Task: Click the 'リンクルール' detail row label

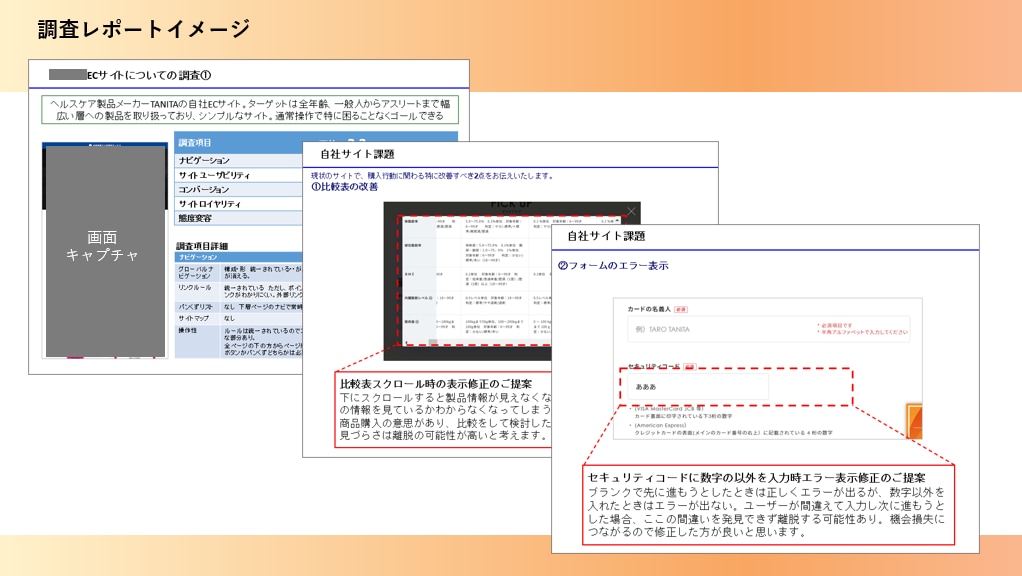Action: click(195, 287)
